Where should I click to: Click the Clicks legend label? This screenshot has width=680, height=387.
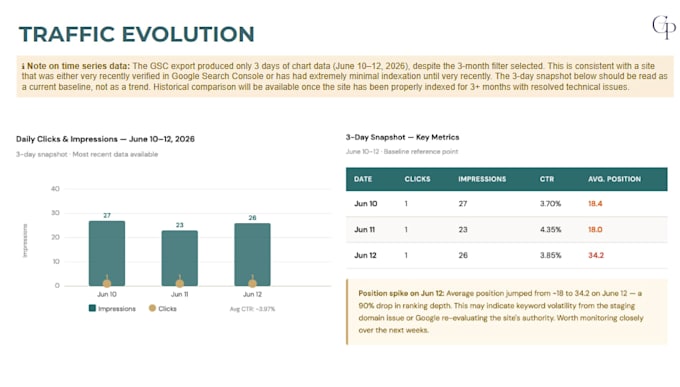pos(167,308)
